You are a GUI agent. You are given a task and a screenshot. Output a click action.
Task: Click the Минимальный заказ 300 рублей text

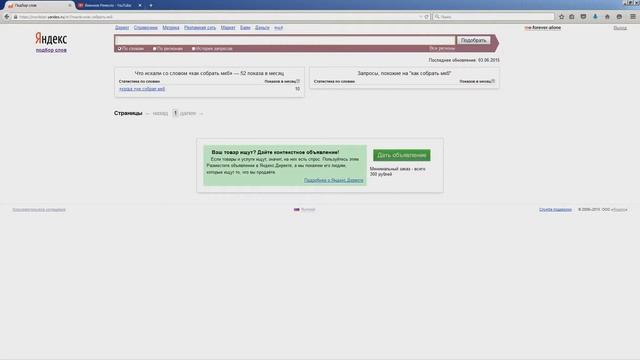coord(398,171)
